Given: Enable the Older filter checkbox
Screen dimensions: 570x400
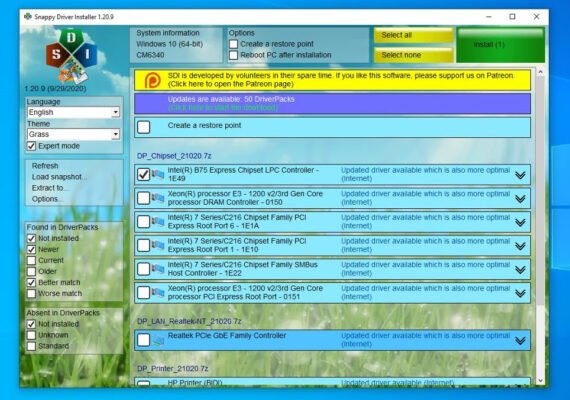Looking at the screenshot, I should pos(31,271).
